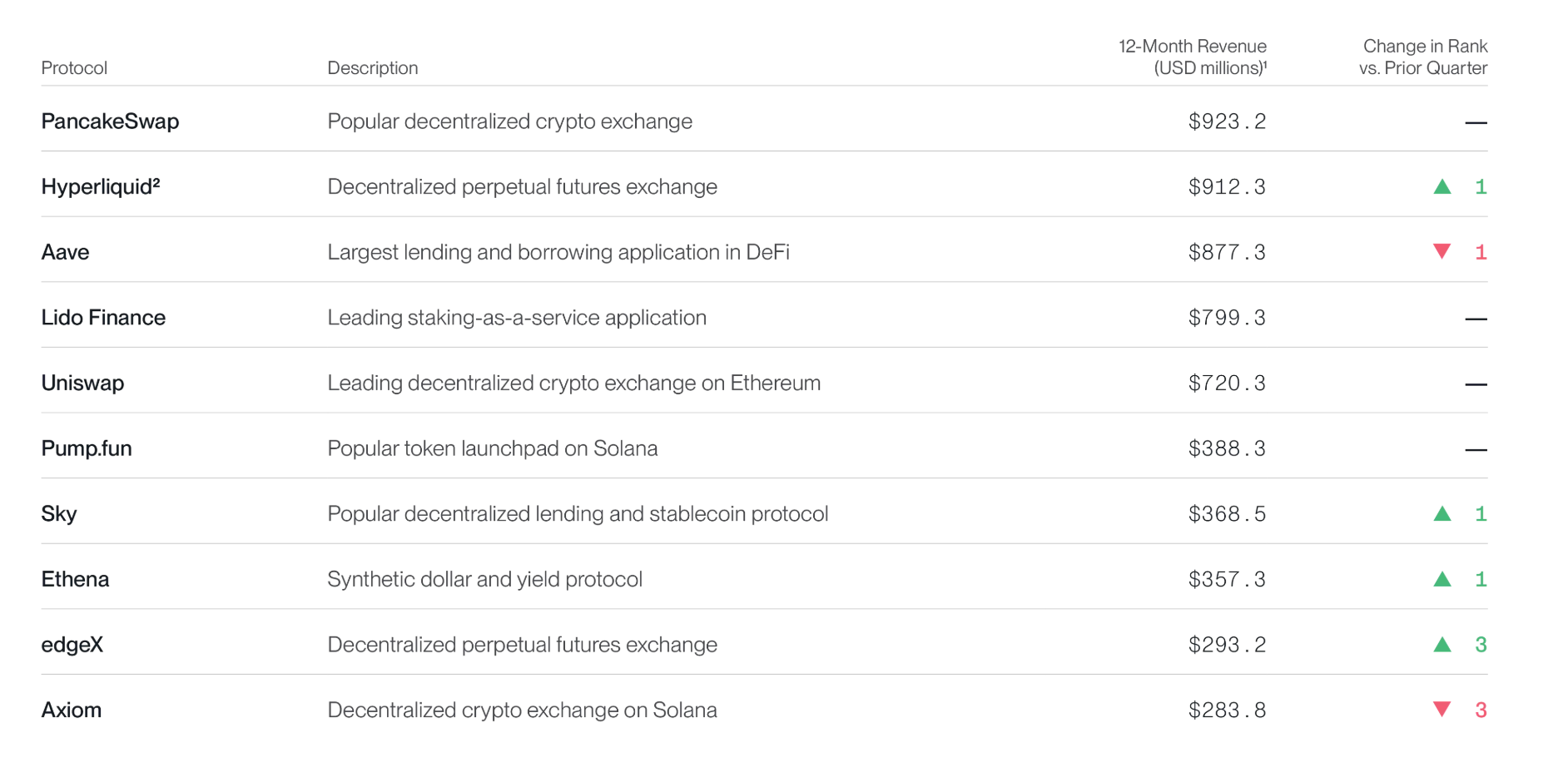This screenshot has width=1568, height=777.
Task: Click the green up arrow in Ethena row
Action: pos(1442,579)
